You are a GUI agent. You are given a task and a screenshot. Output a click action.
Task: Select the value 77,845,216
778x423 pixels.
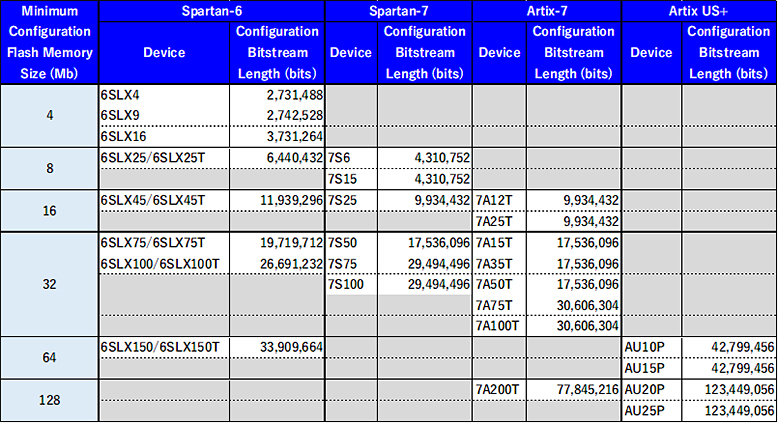pyautogui.click(x=587, y=390)
